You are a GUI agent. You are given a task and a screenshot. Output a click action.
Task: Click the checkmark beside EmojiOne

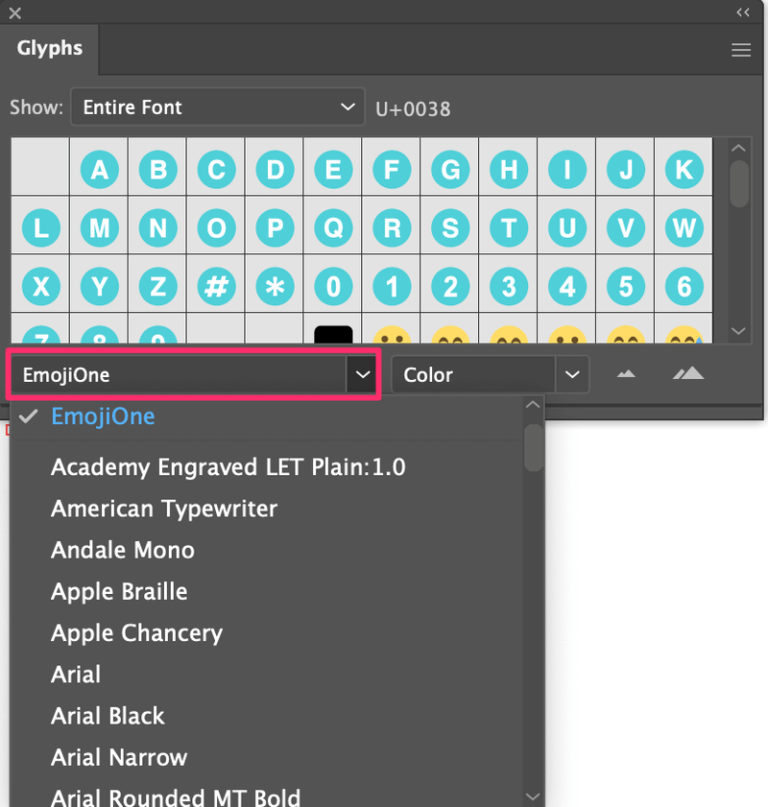pyautogui.click(x=27, y=416)
